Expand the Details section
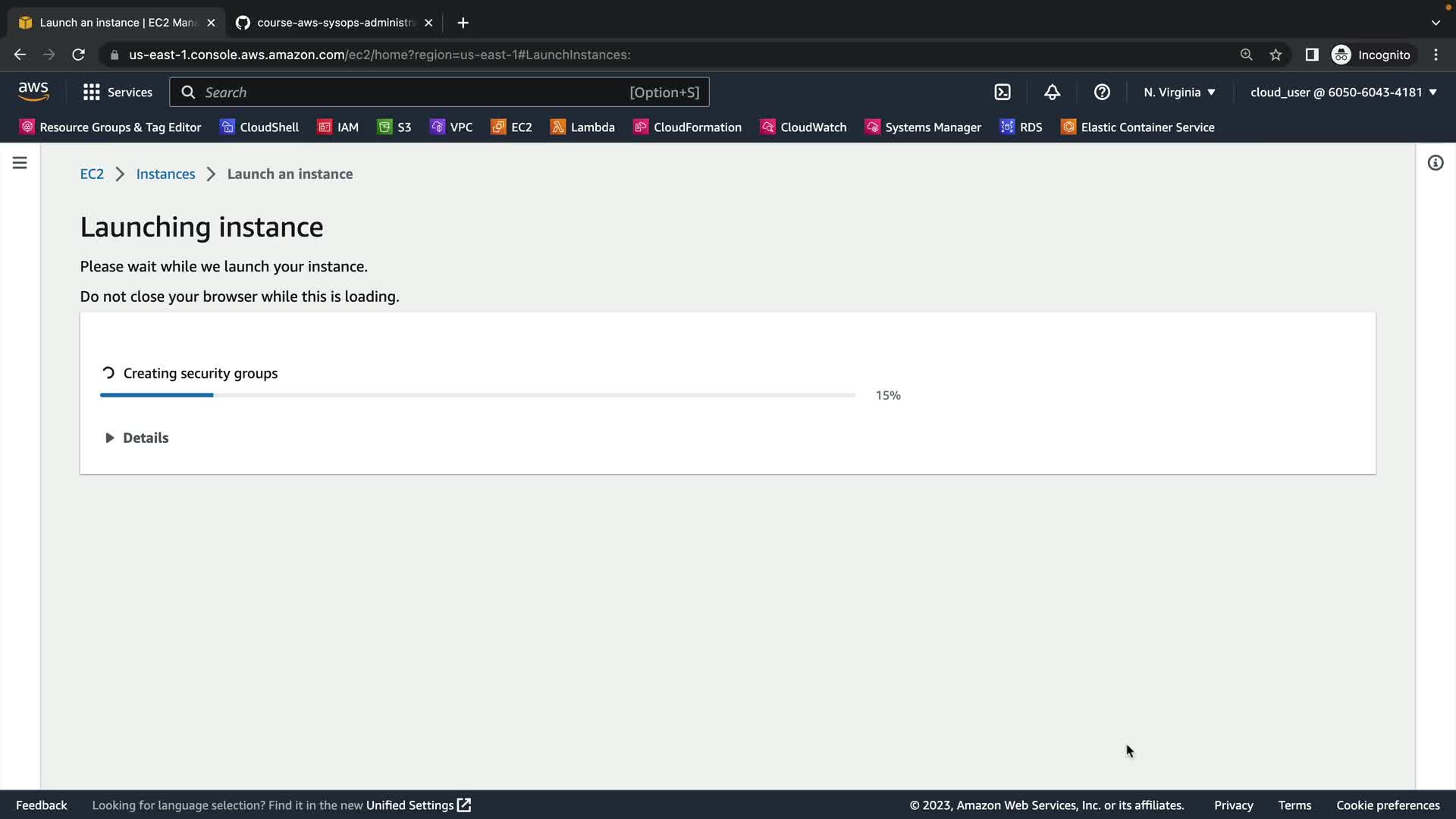Screen dimensions: 1456x819 tap(136, 438)
